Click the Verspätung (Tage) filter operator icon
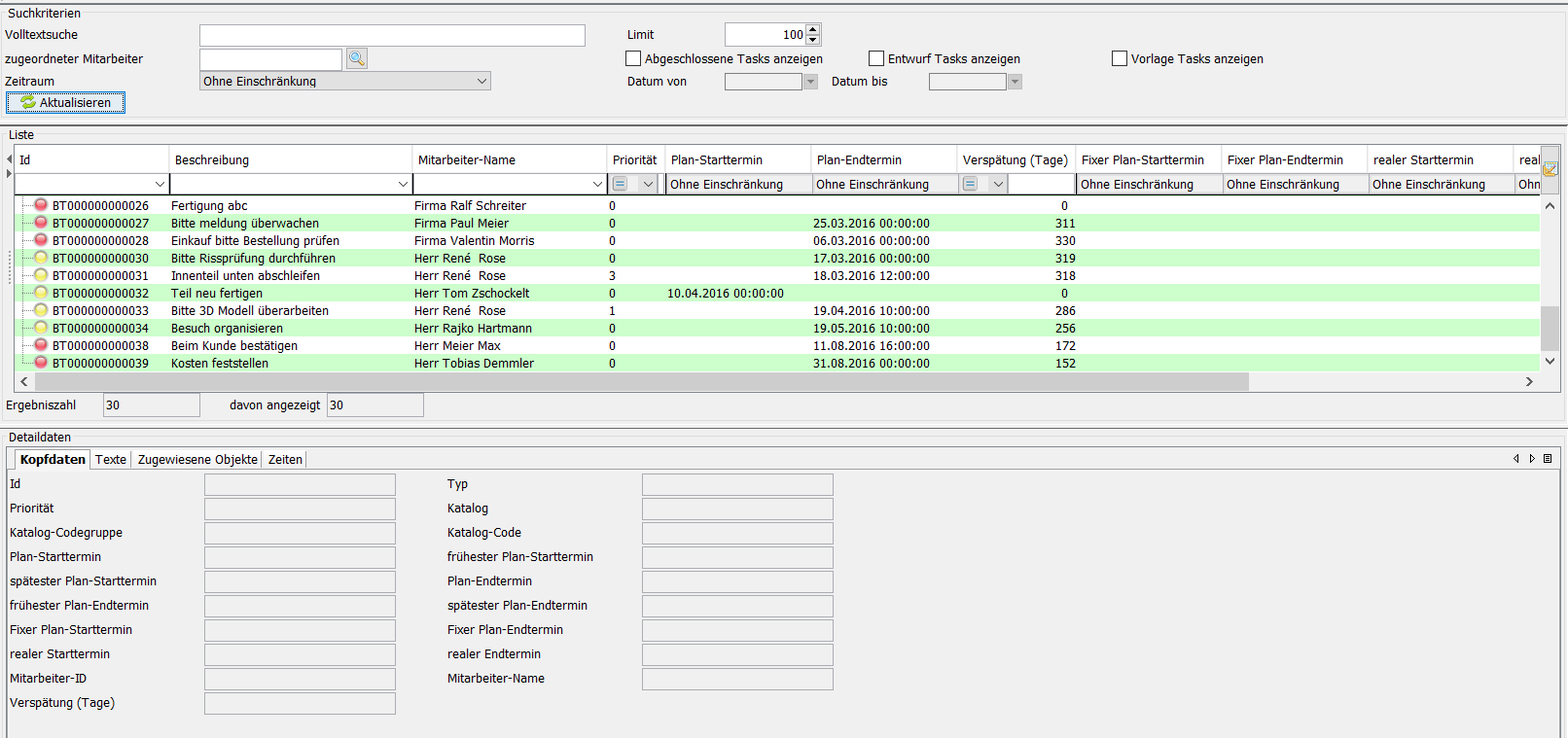The image size is (1568, 738). point(970,184)
